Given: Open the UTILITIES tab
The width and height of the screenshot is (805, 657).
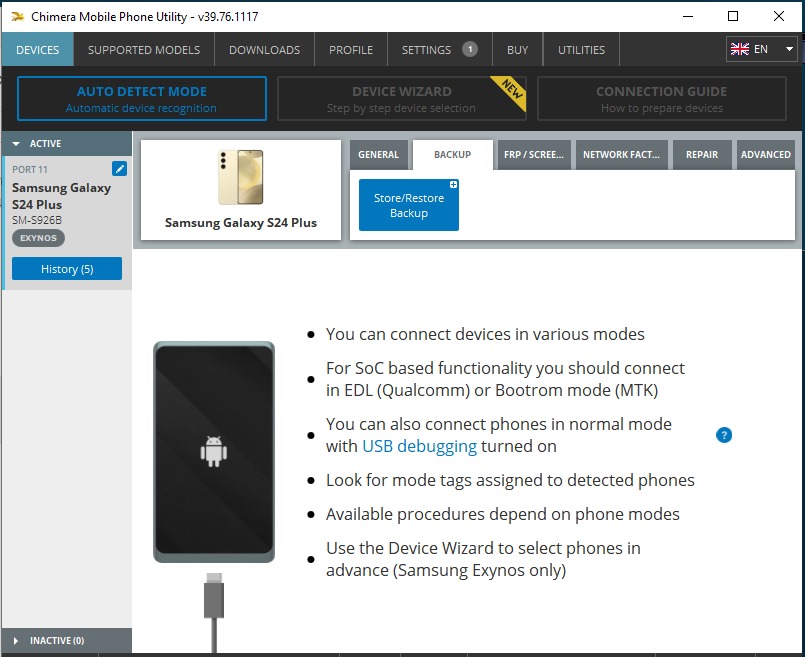Looking at the screenshot, I should (x=581, y=50).
